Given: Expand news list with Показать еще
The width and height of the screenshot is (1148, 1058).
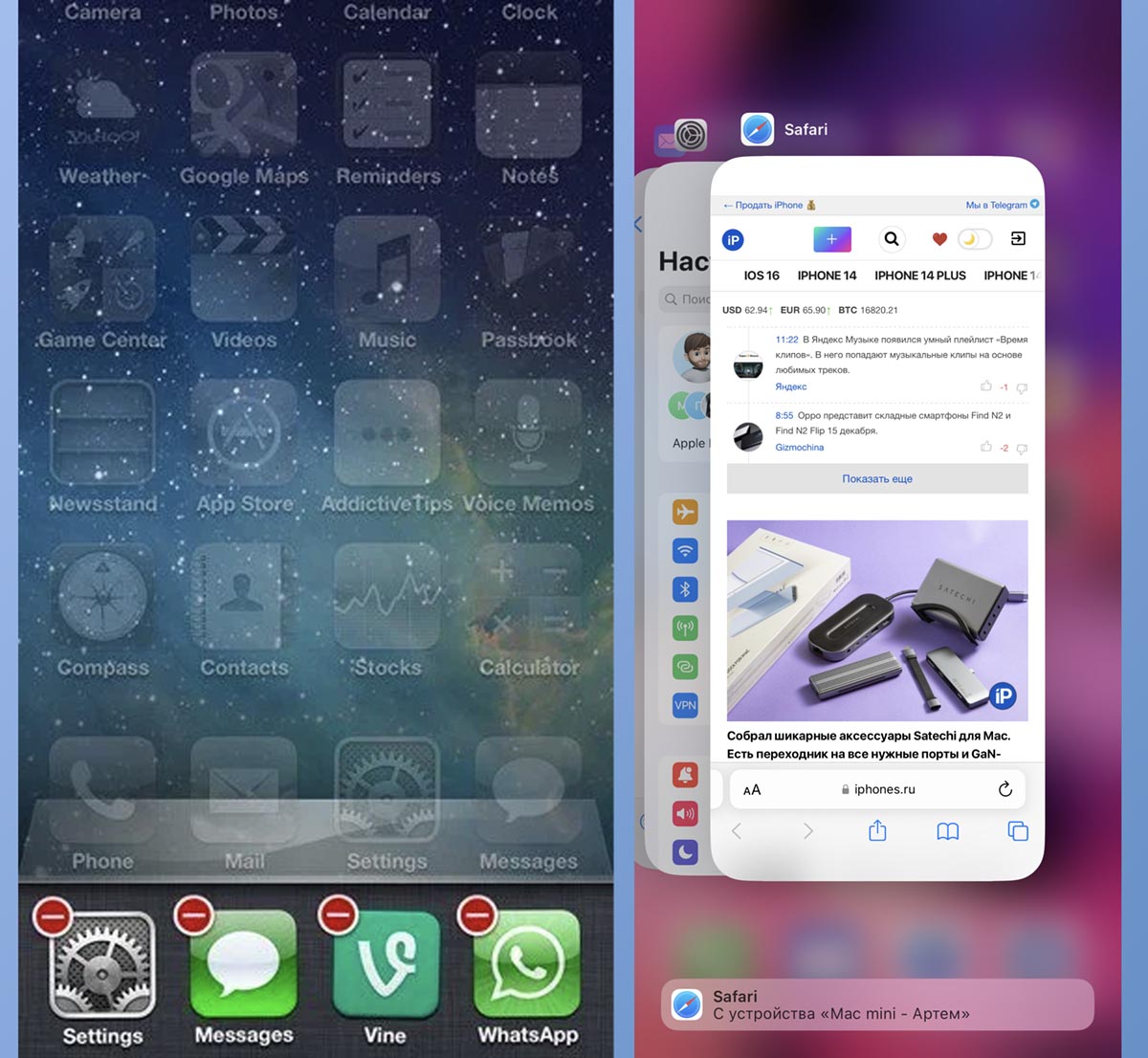Looking at the screenshot, I should pos(877,479).
